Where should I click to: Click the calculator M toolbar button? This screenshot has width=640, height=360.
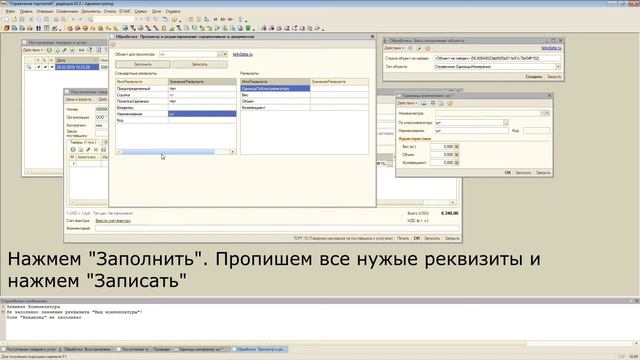point(216,20)
